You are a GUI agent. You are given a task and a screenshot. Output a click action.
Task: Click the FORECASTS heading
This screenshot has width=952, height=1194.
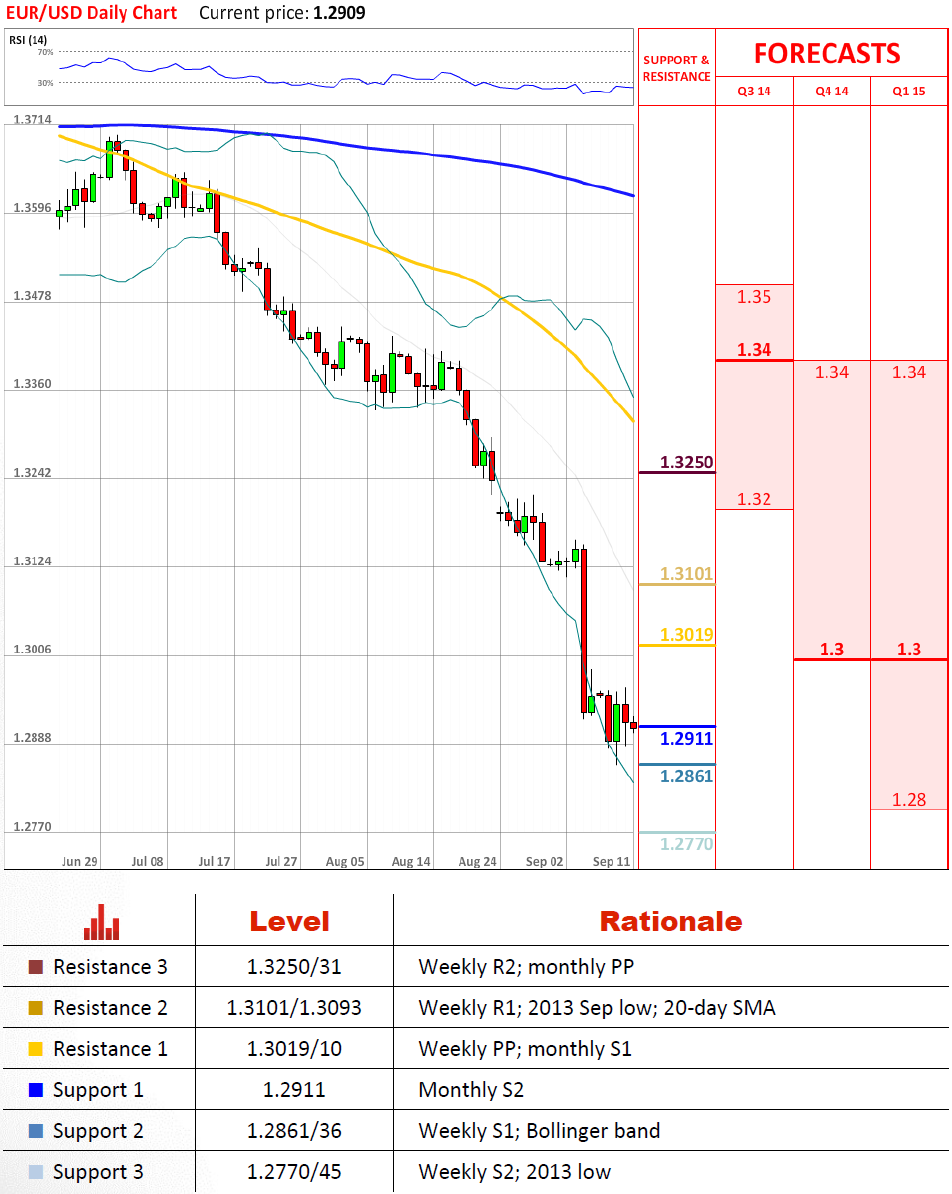pos(827,53)
